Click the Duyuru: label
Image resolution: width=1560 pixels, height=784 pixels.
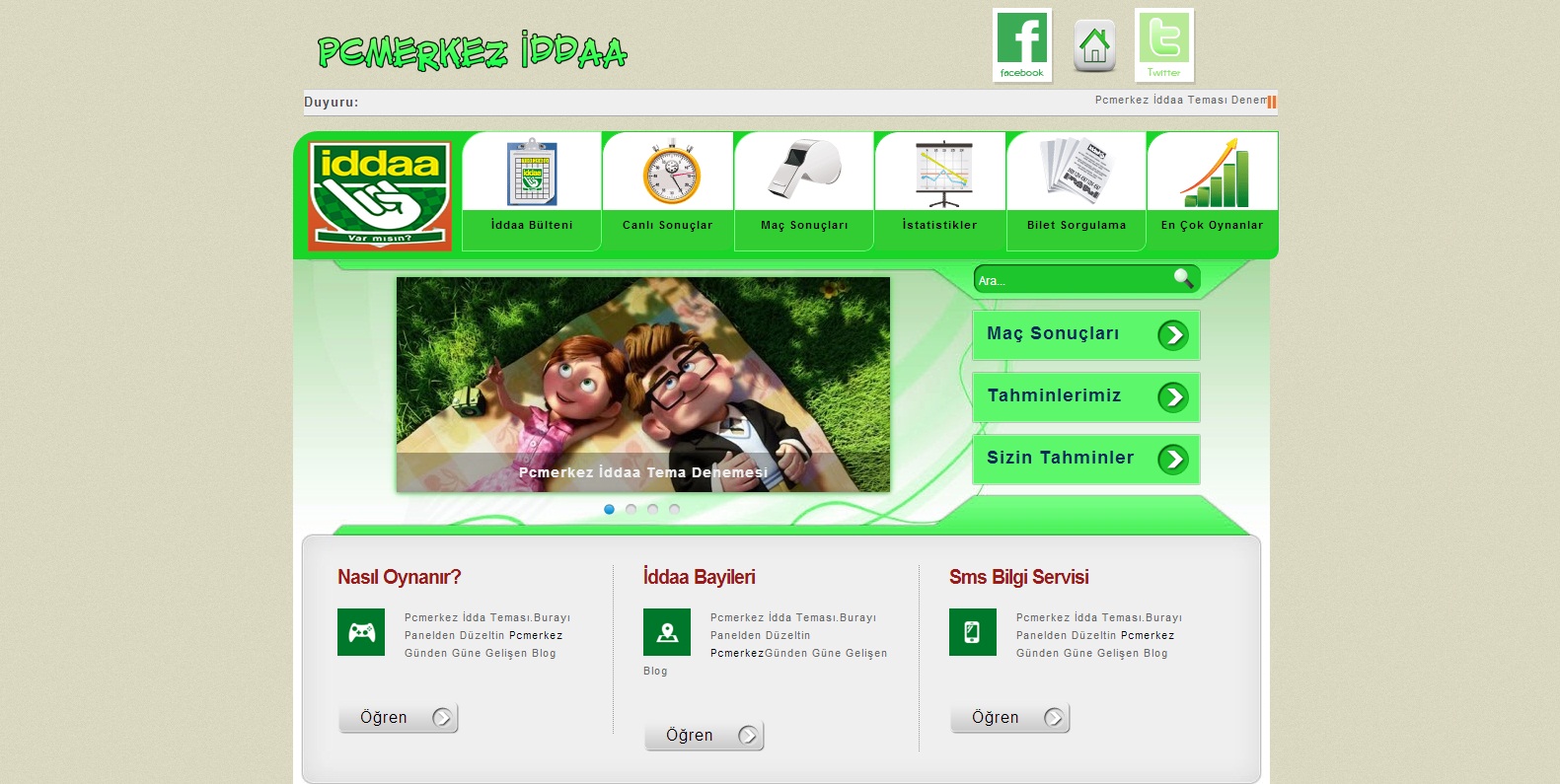[x=332, y=103]
